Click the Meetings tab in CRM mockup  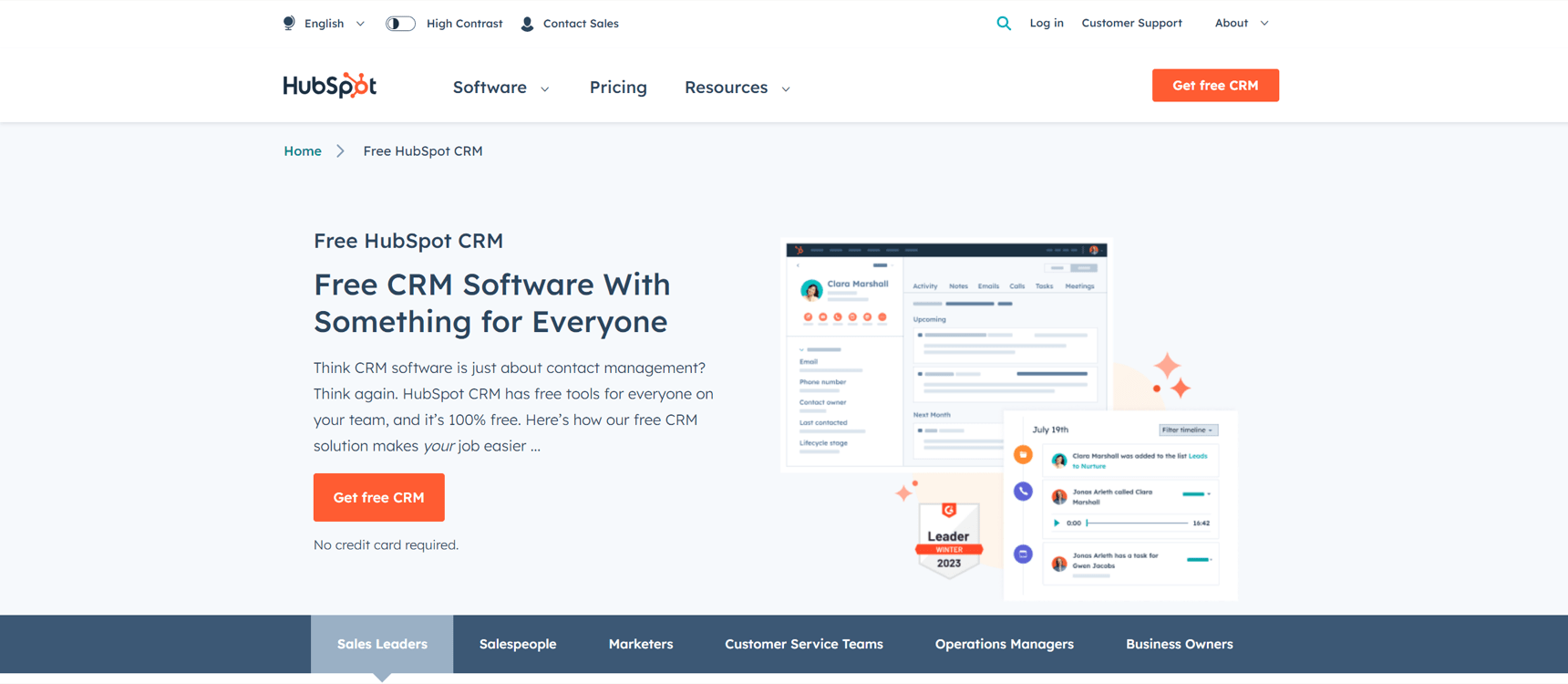[x=1079, y=286]
